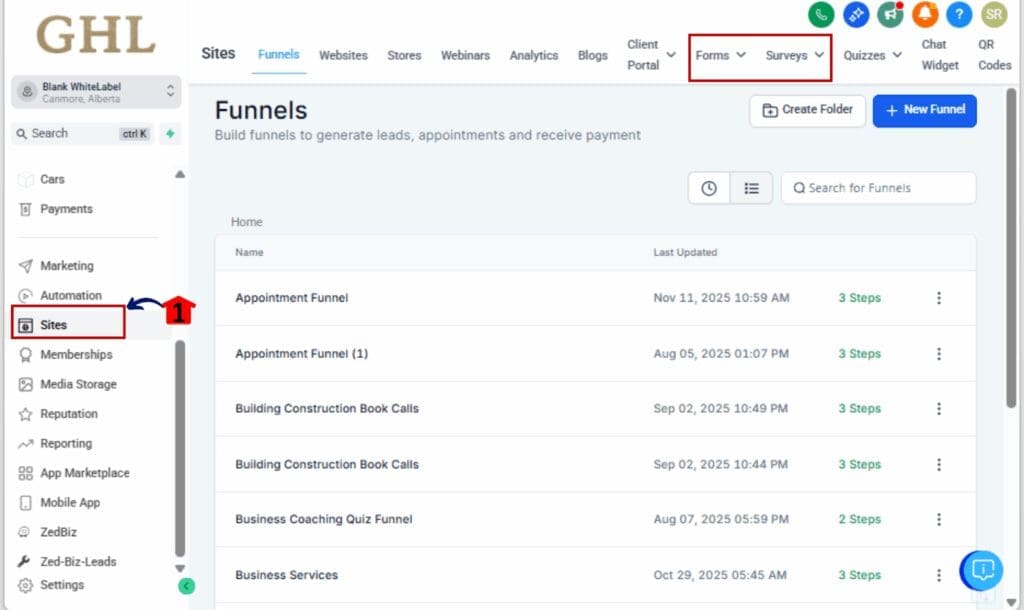Image resolution: width=1024 pixels, height=610 pixels.
Task: Click the Search for Funnels field
Action: pyautogui.click(x=878, y=188)
